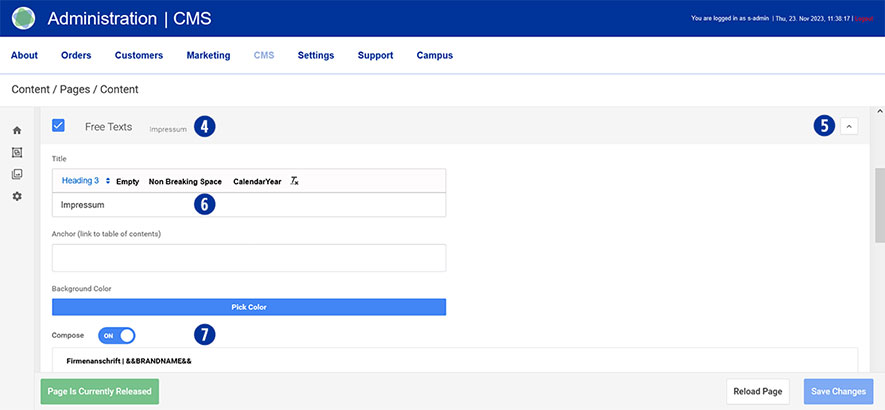
Task: Collapse the Free Texts section chevron
Action: coord(849,126)
